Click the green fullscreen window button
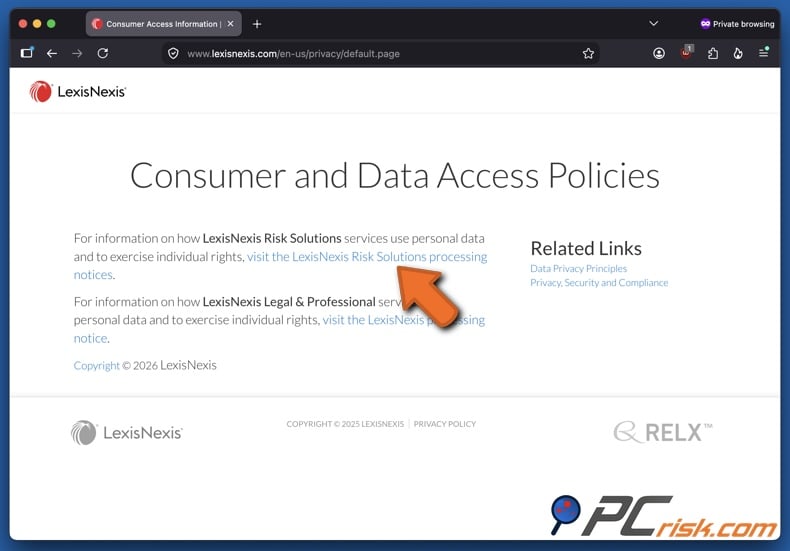This screenshot has height=551, width=790. tap(51, 24)
